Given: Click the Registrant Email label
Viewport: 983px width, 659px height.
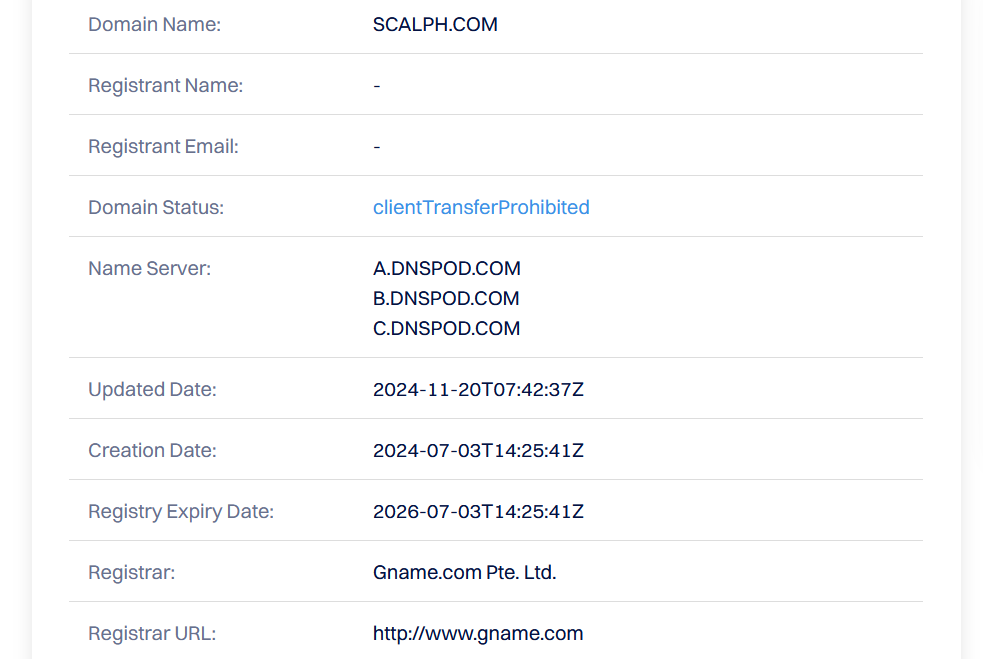Looking at the screenshot, I should pos(163,146).
